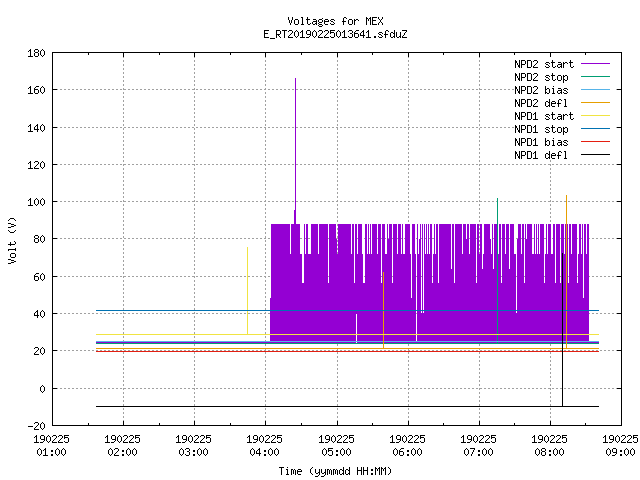Click the 'NPD1 stop' legend label

541,129
